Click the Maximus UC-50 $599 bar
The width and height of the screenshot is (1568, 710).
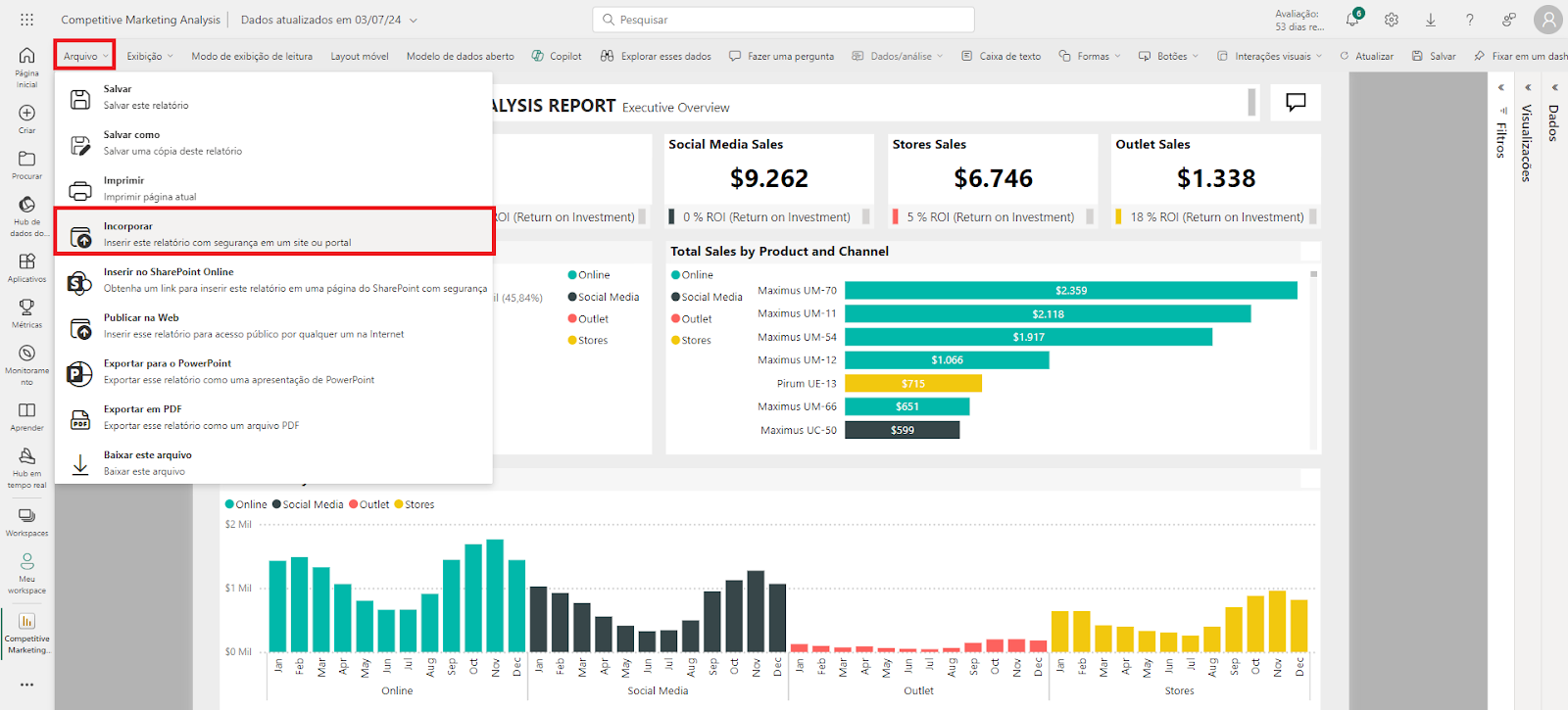(902, 430)
